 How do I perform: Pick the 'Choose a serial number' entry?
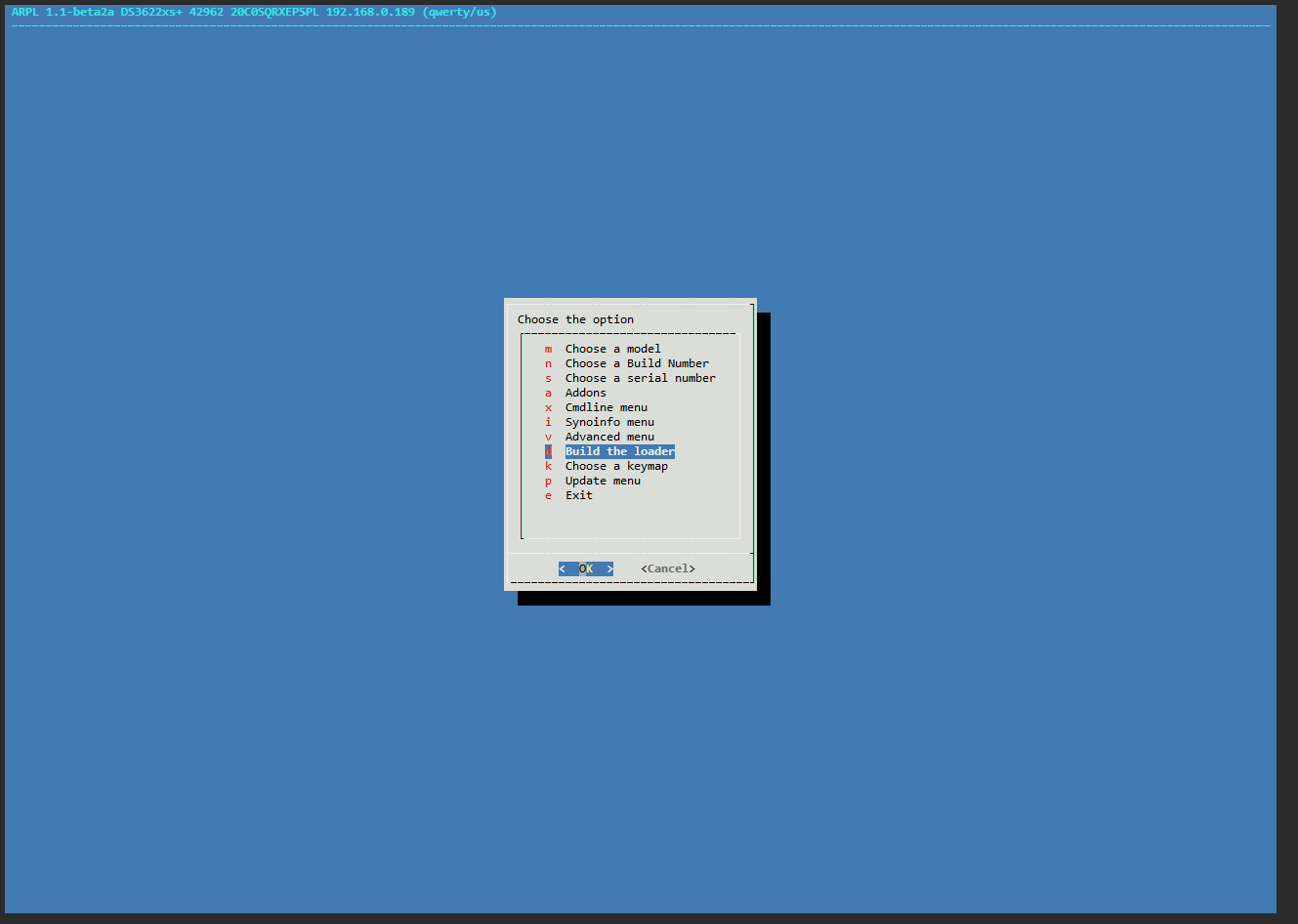pos(640,378)
